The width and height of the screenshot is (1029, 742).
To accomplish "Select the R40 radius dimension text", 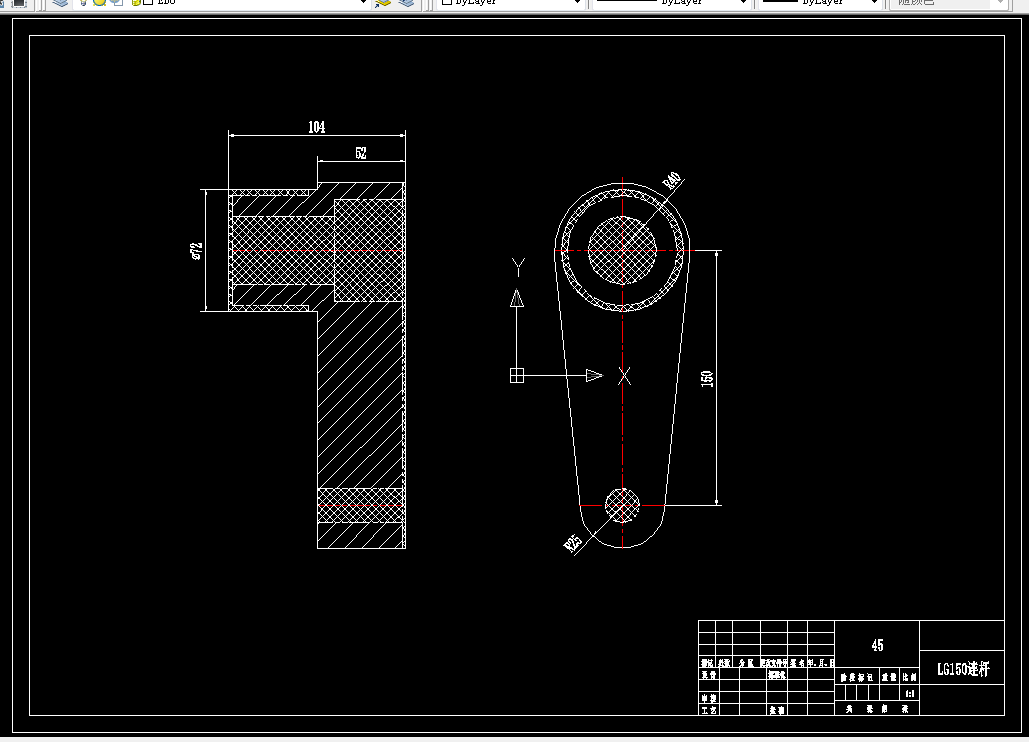I will click(x=672, y=181).
